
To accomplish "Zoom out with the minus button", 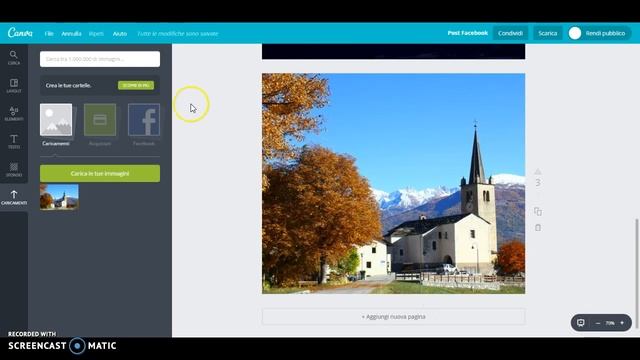I will click(598, 323).
